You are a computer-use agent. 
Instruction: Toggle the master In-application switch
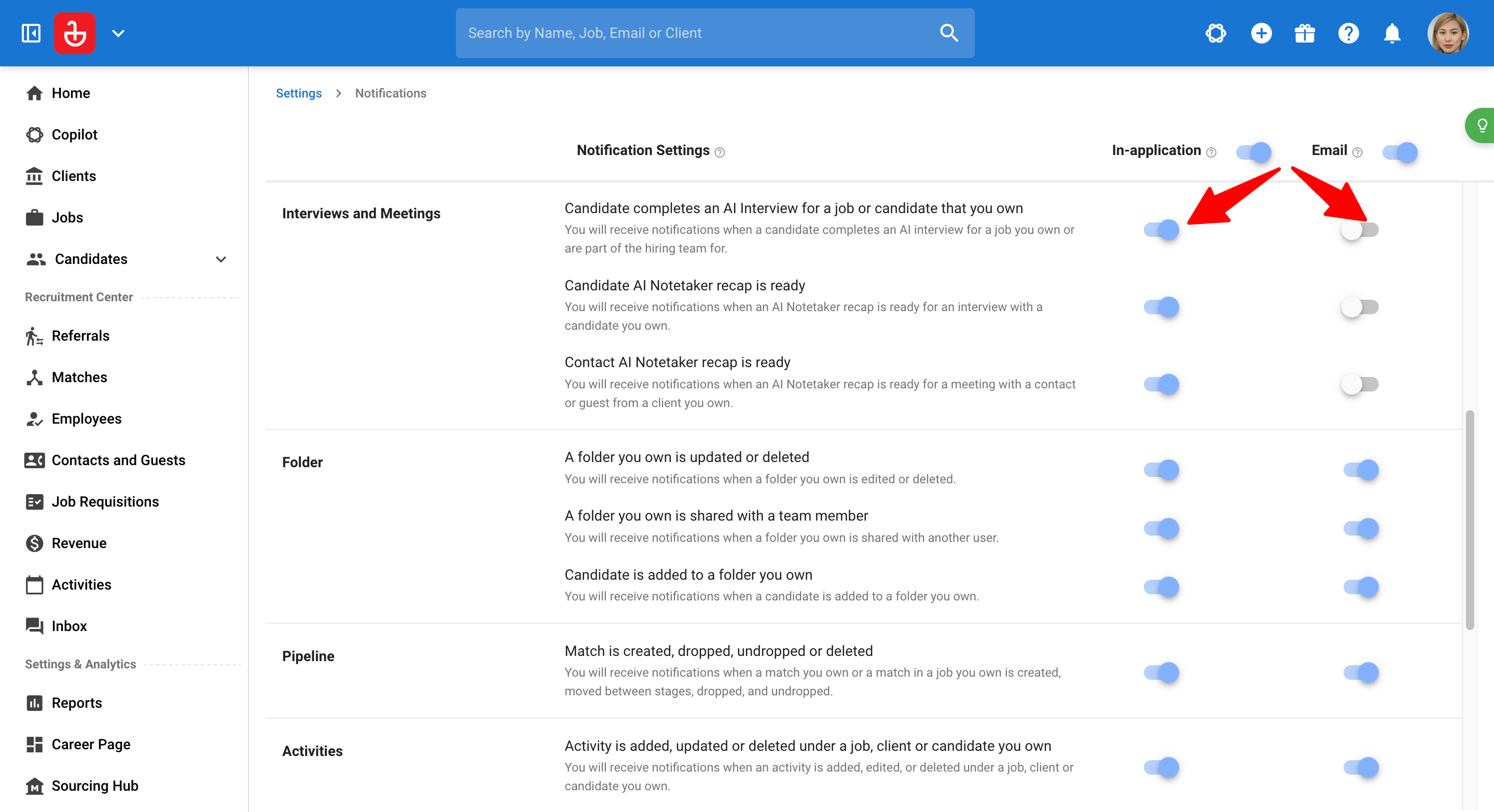point(1253,152)
